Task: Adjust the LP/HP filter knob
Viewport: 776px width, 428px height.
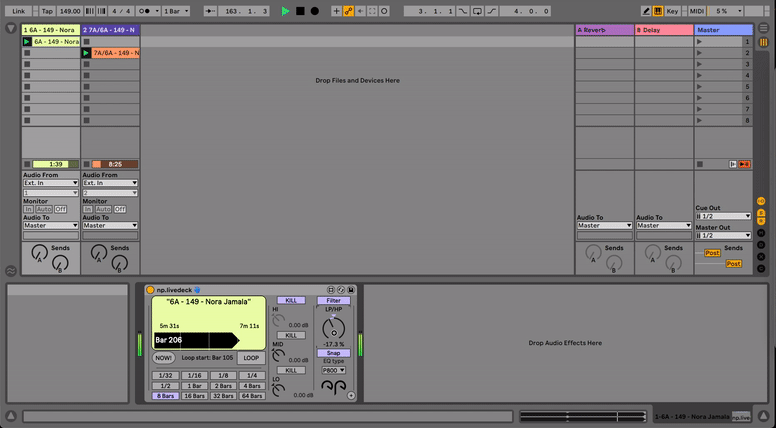Action: tap(333, 328)
